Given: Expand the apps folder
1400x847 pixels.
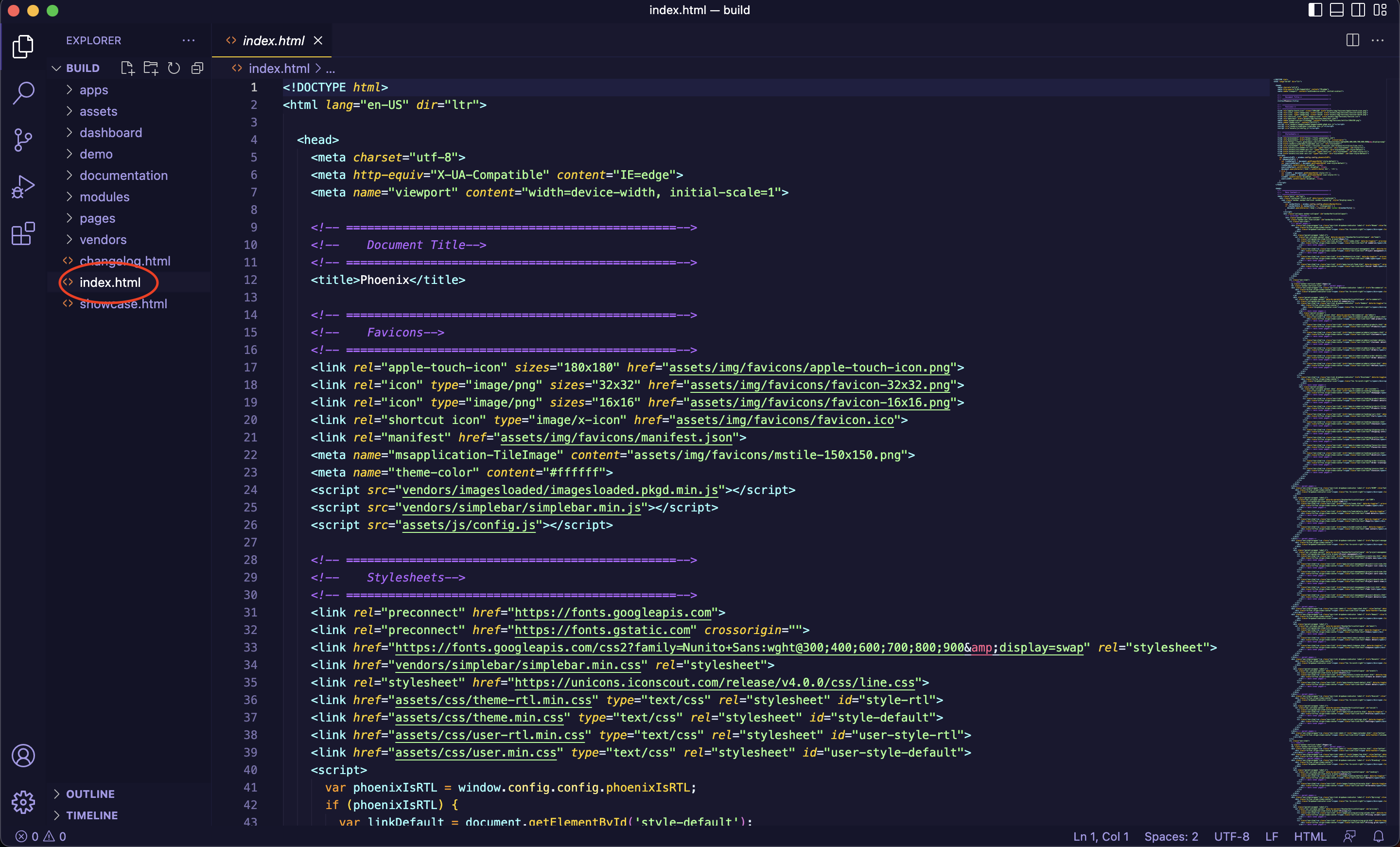Looking at the screenshot, I should (129, 90).
